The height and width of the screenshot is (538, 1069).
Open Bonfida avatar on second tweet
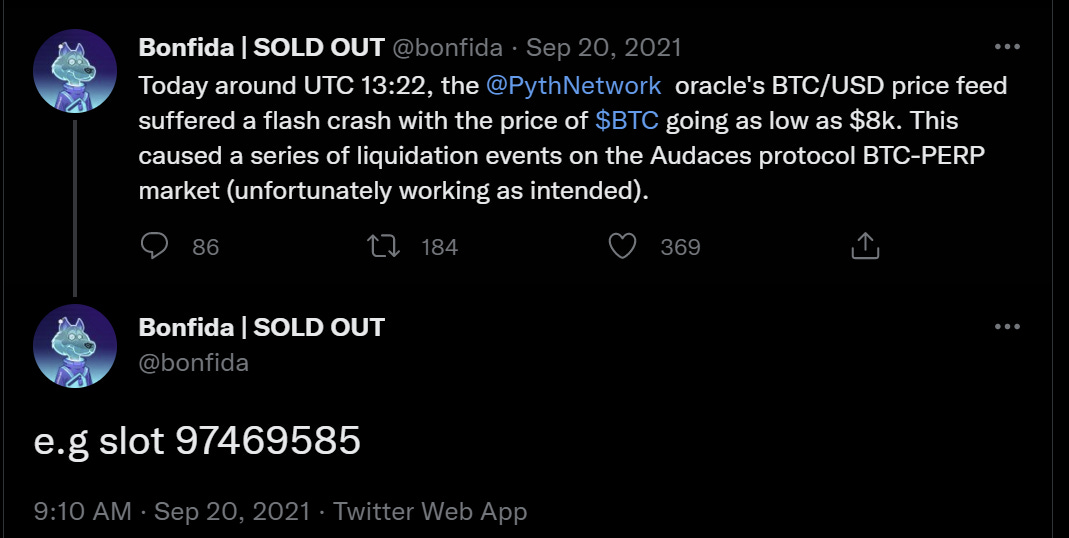(75, 346)
